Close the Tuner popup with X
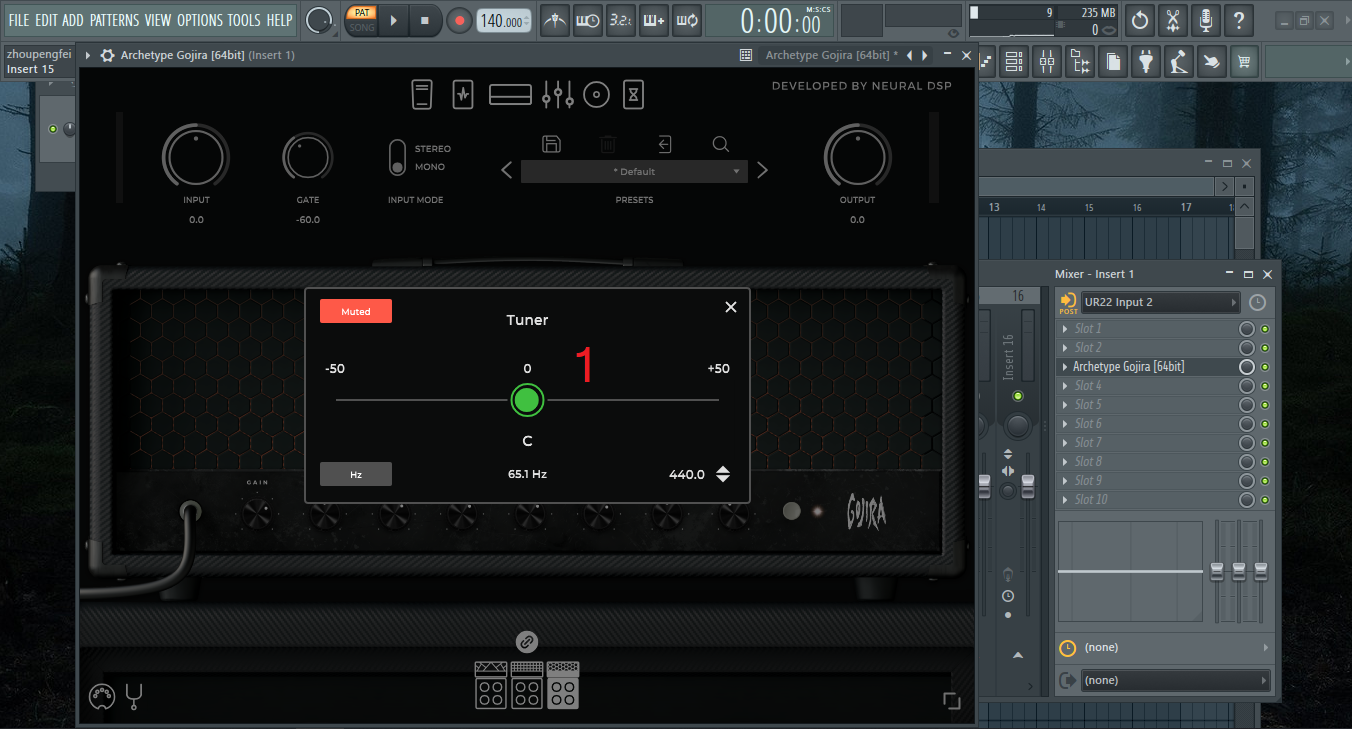1352x729 pixels. pyautogui.click(x=731, y=307)
